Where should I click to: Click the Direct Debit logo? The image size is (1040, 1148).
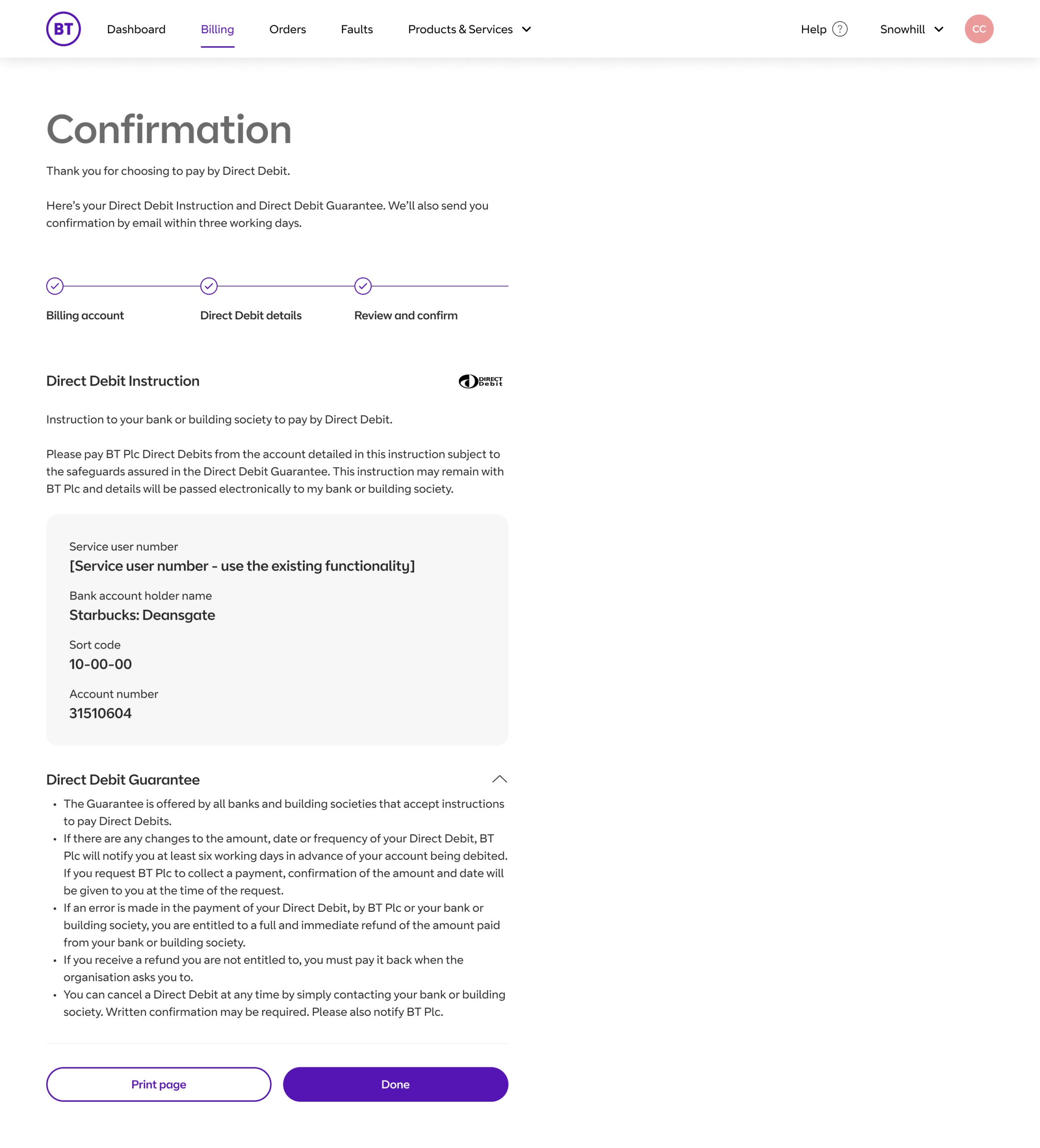tap(481, 381)
